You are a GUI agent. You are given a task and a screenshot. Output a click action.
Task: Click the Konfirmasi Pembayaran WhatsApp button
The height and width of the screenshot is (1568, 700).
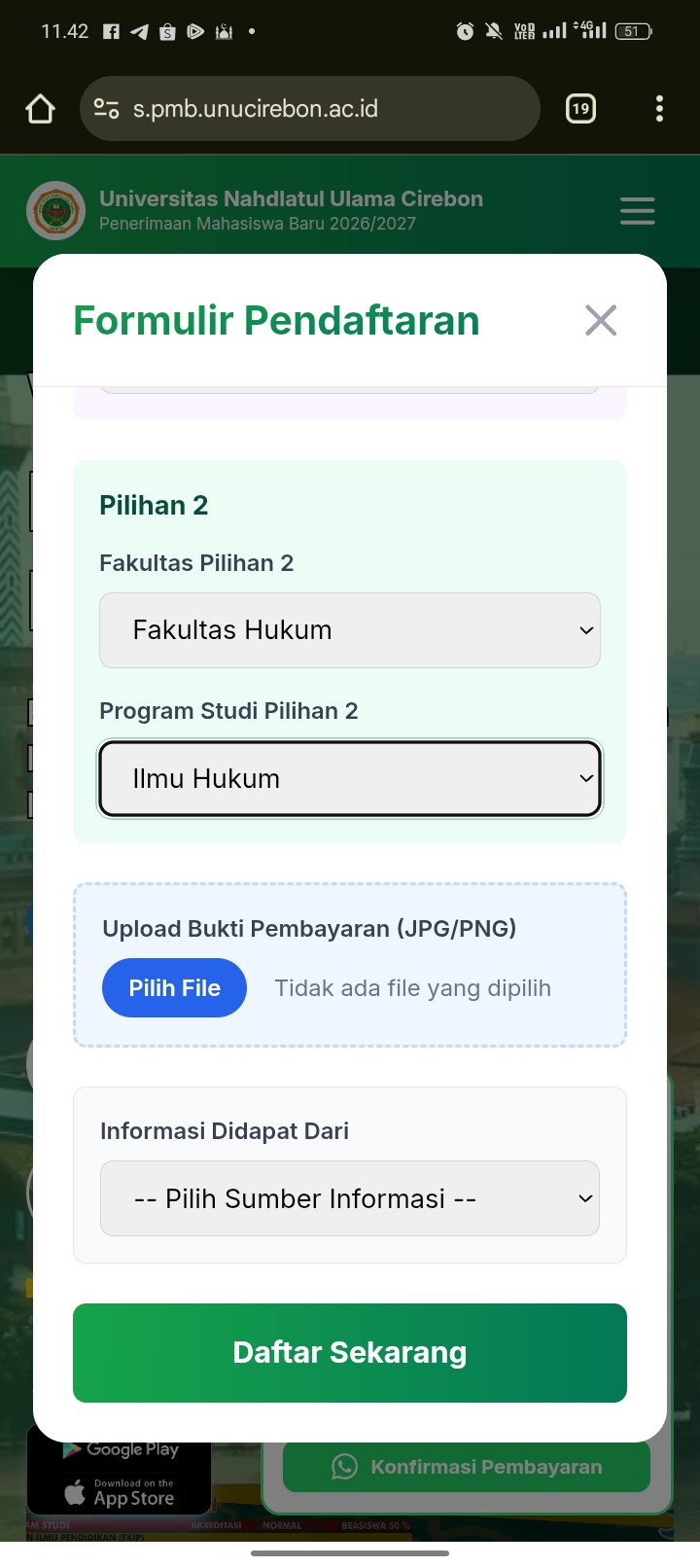click(x=467, y=1467)
